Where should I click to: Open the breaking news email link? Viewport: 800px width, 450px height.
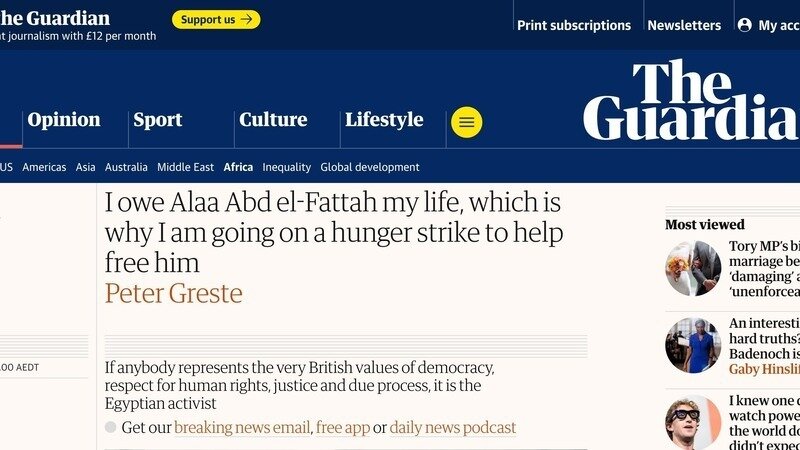coord(242,428)
